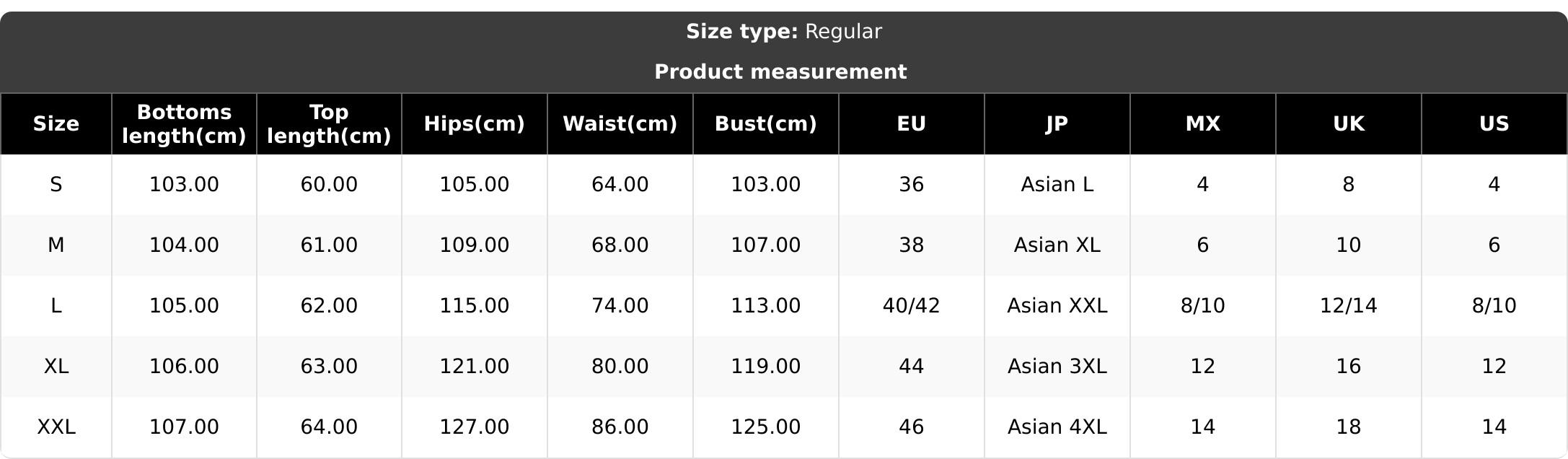
Task: Click the Bust(cm) column header
Action: pos(766,124)
